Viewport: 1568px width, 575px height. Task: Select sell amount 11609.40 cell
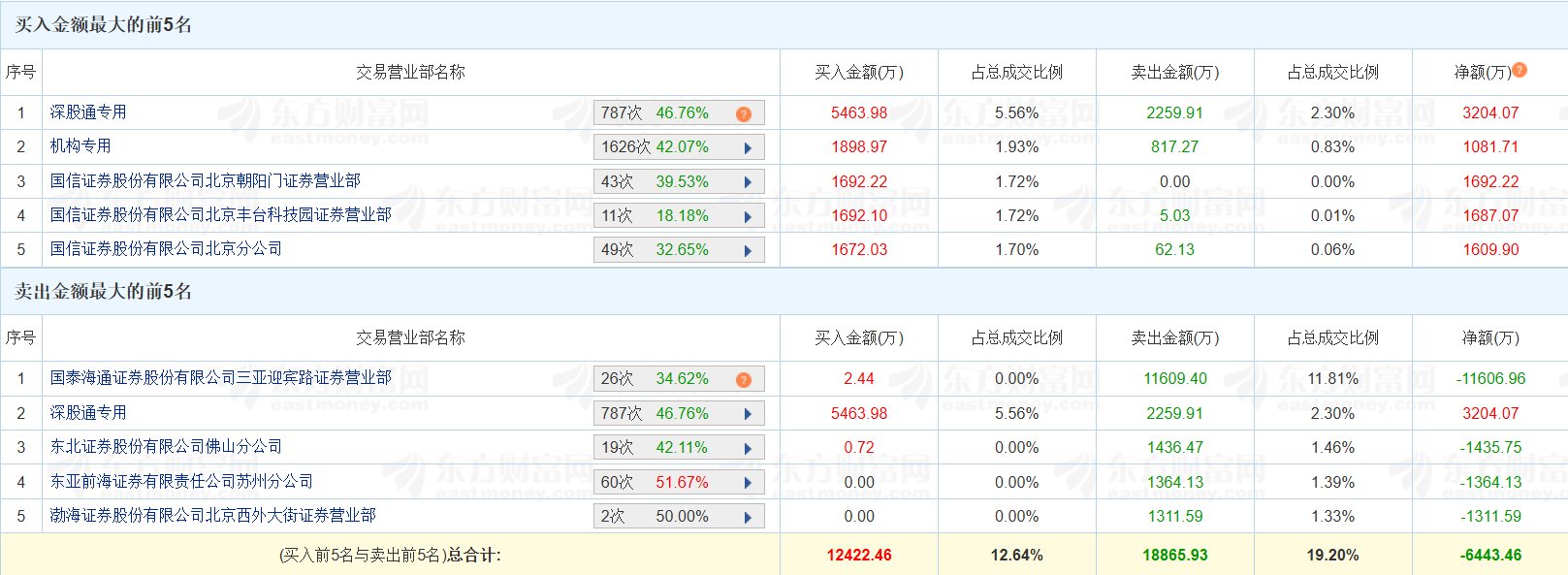pyautogui.click(x=1175, y=379)
